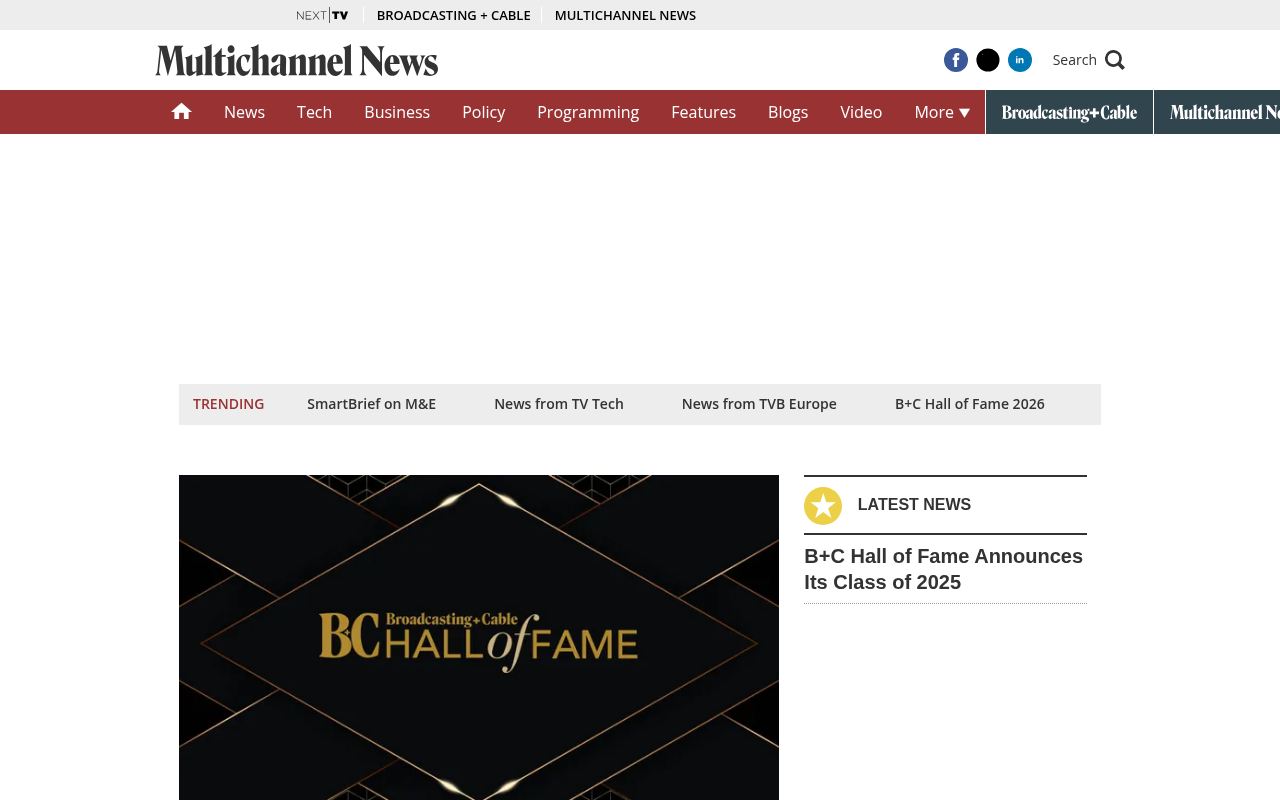
Task: Switch to Broadcasting+Cable site tab
Action: coord(1069,112)
